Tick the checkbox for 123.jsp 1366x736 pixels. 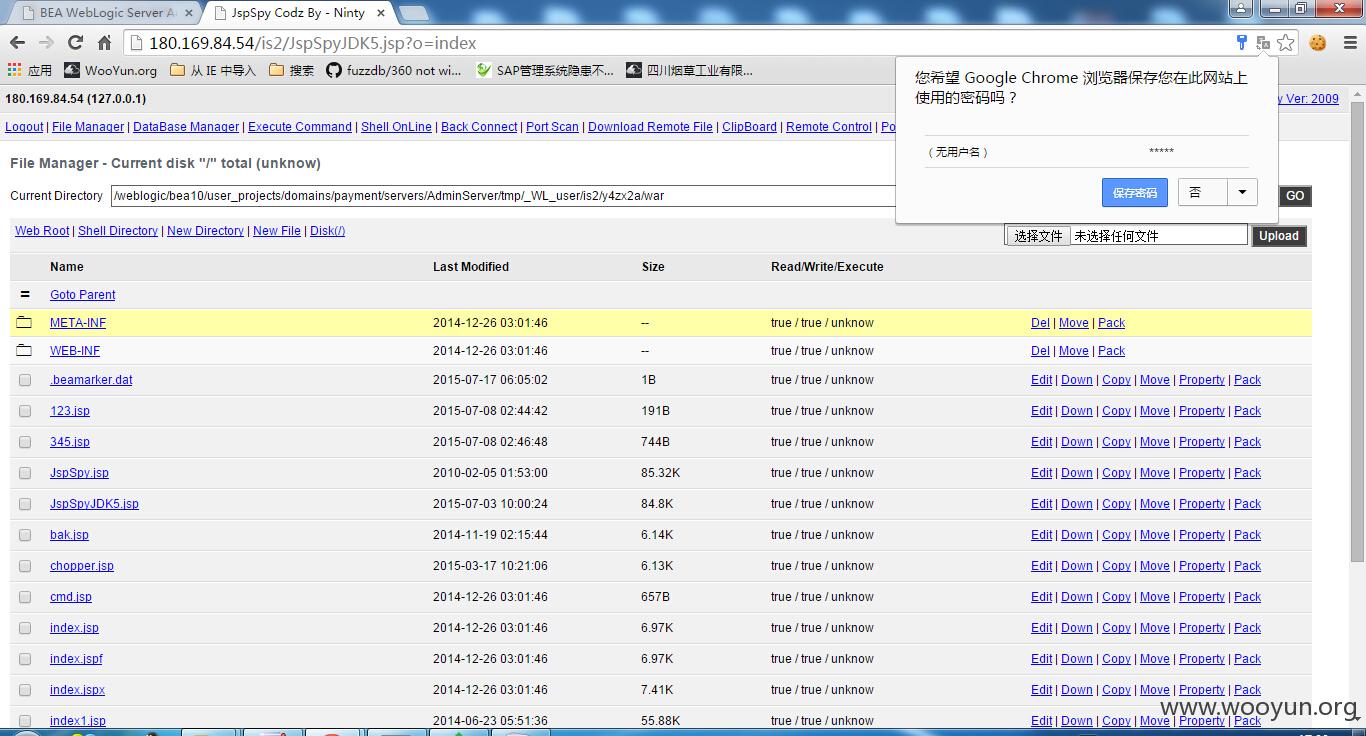click(x=25, y=411)
